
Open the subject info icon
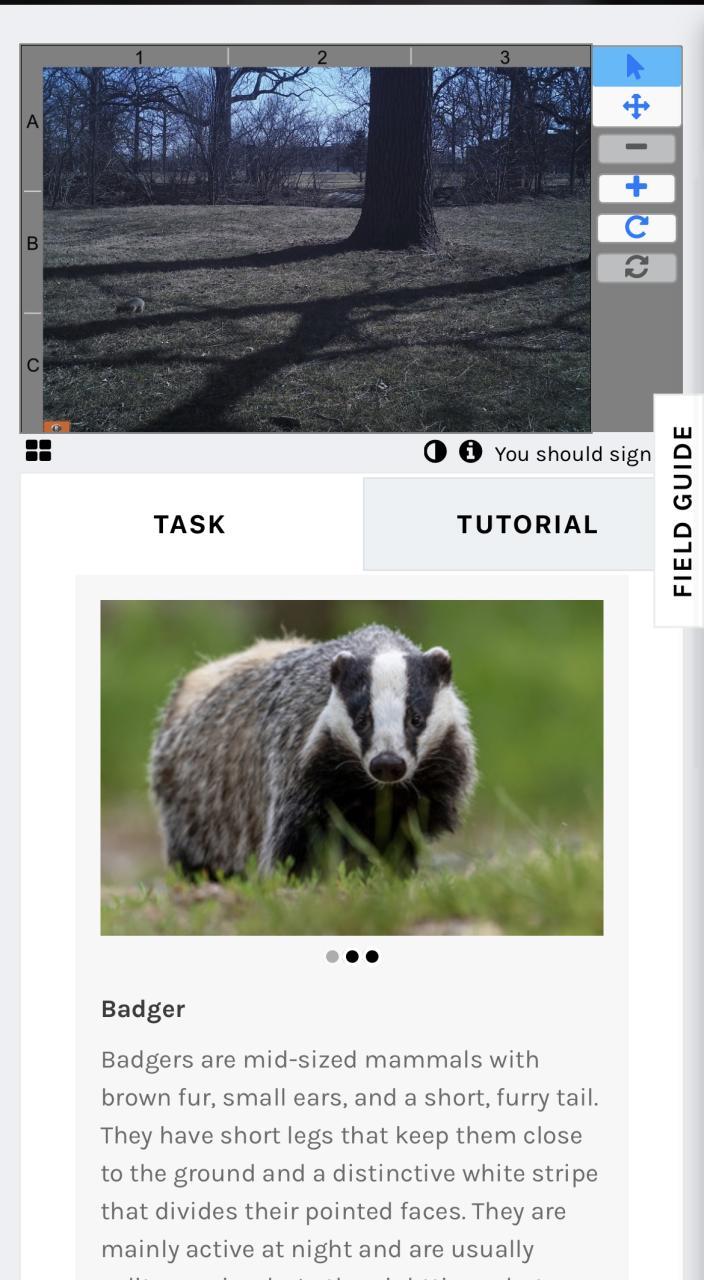pyautogui.click(x=468, y=453)
